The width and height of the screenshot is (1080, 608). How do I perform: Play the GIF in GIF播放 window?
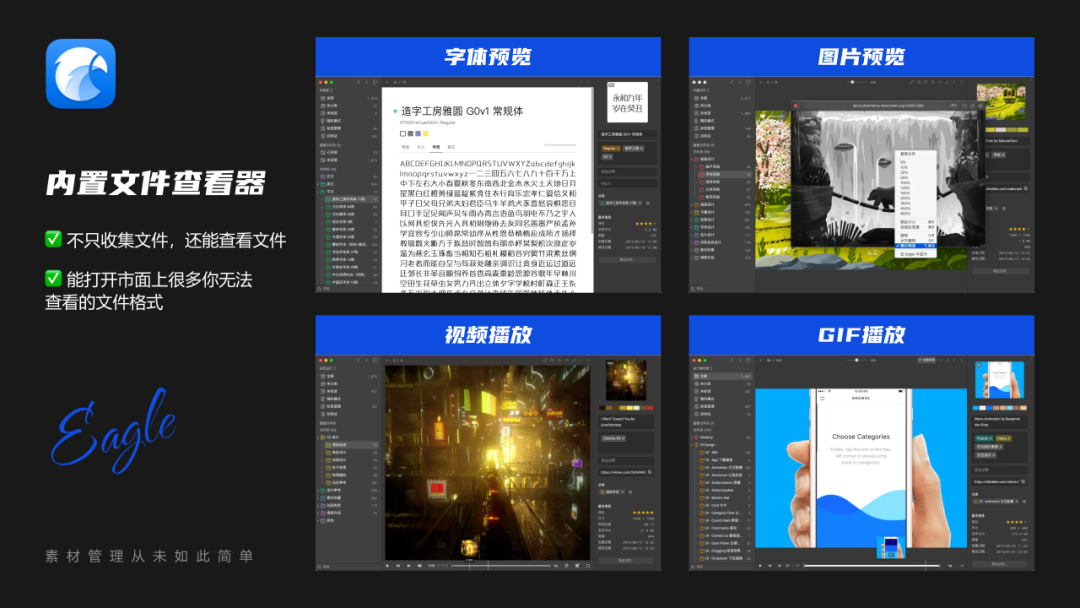click(x=760, y=565)
